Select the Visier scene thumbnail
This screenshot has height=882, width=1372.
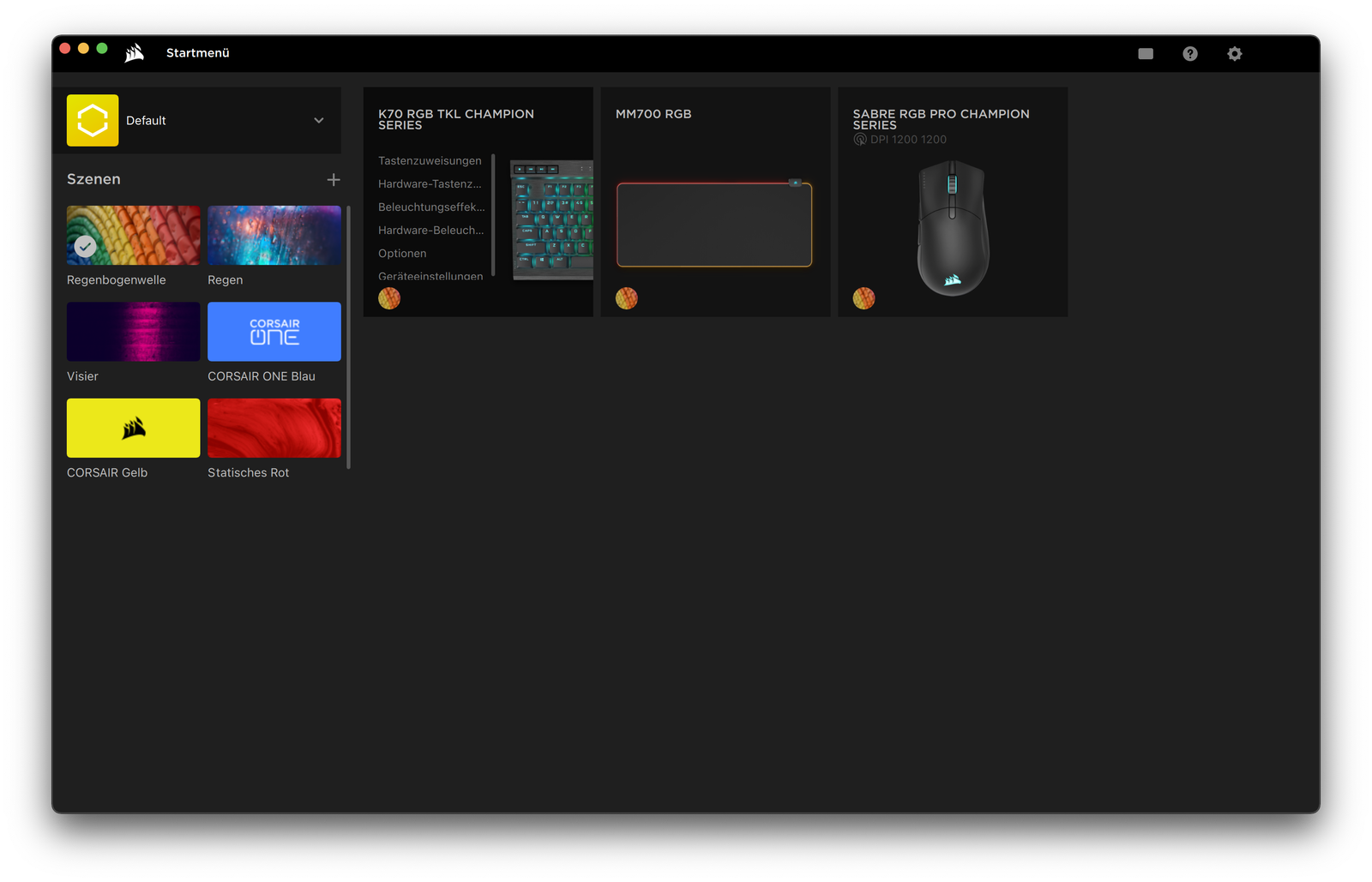134,332
